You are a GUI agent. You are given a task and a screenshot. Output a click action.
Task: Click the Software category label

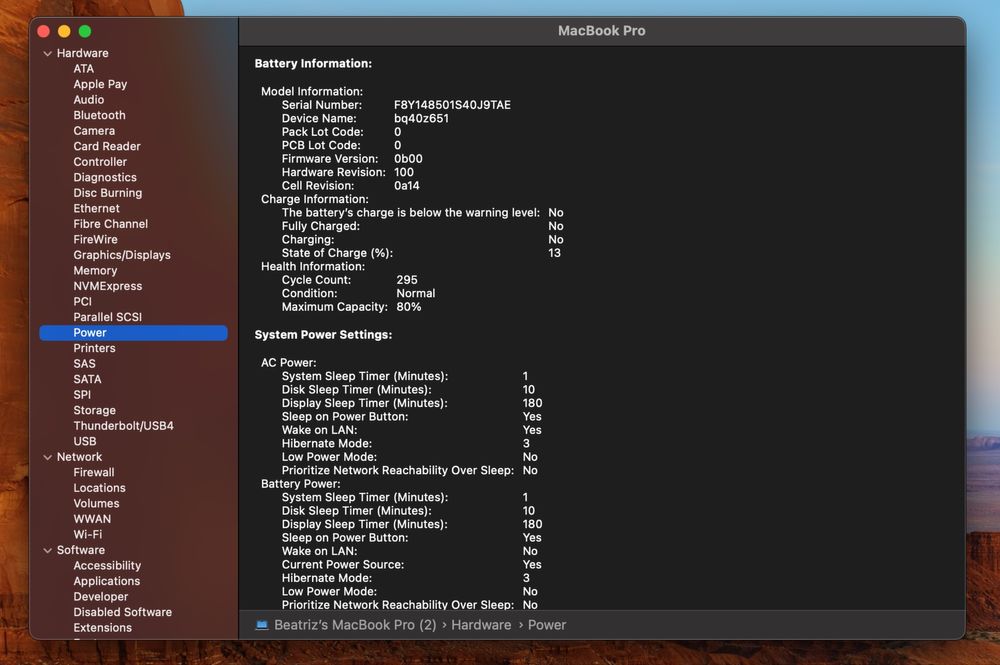coord(80,550)
